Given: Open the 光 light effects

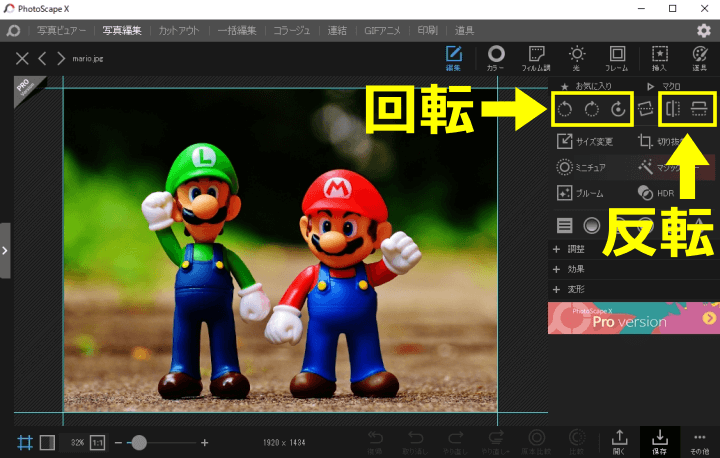Looking at the screenshot, I should tap(576, 58).
